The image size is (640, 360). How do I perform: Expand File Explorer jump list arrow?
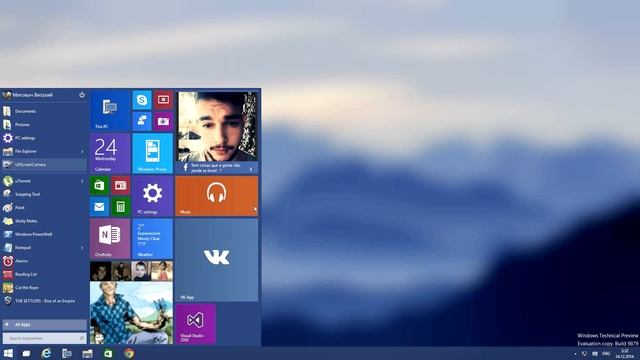82,152
